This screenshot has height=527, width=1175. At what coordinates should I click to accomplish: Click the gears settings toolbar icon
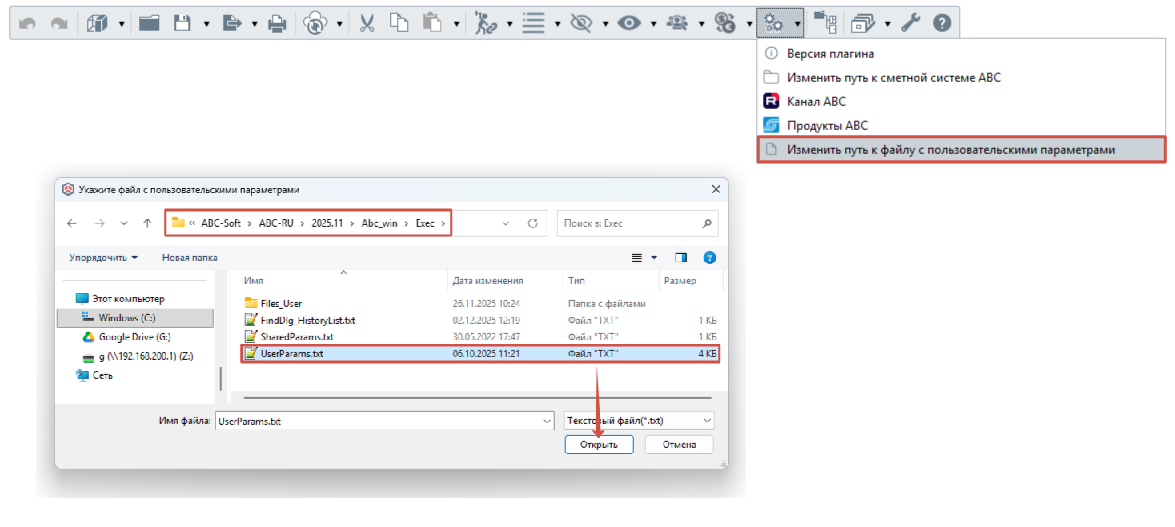[x=773, y=24]
